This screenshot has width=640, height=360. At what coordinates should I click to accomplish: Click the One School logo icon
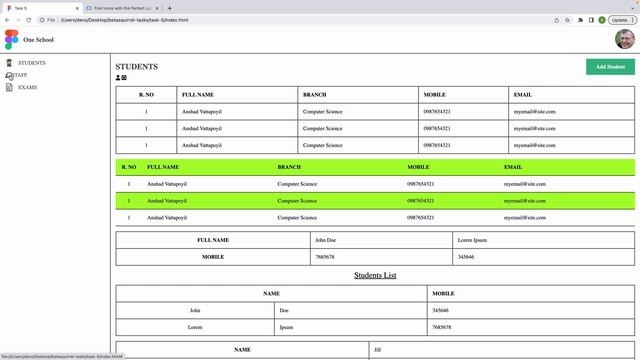(11, 40)
